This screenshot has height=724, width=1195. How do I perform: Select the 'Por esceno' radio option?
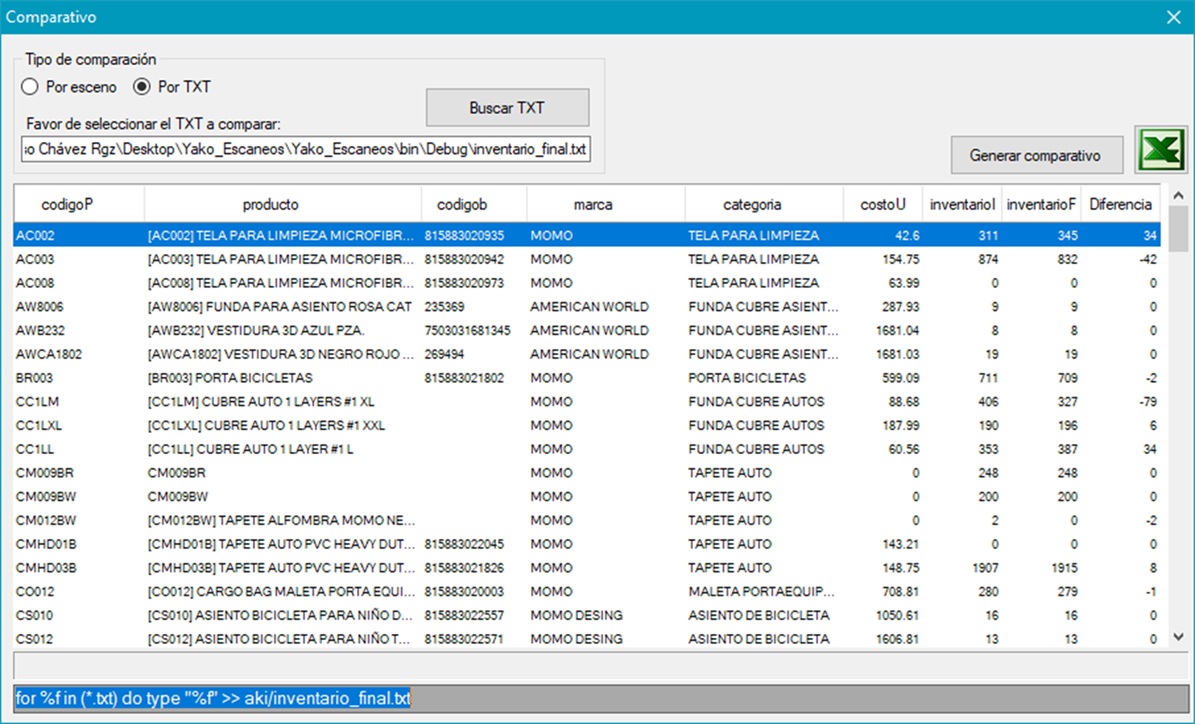[30, 87]
